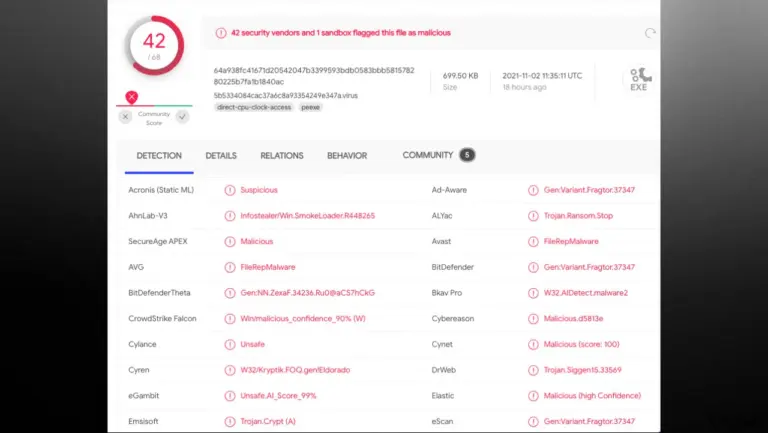Click the alert icon in the malicious banner
The height and width of the screenshot is (433, 768).
pyautogui.click(x=221, y=33)
